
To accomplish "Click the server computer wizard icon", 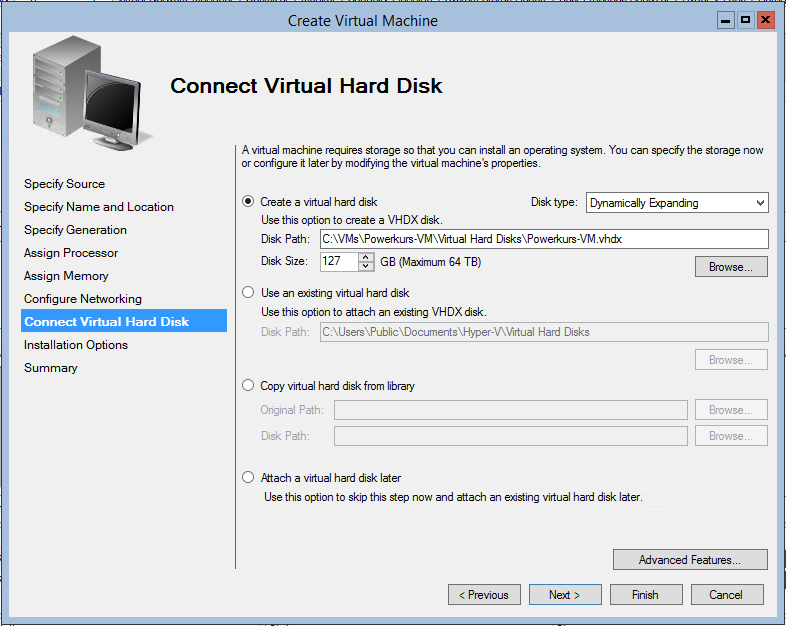I will tap(92, 93).
